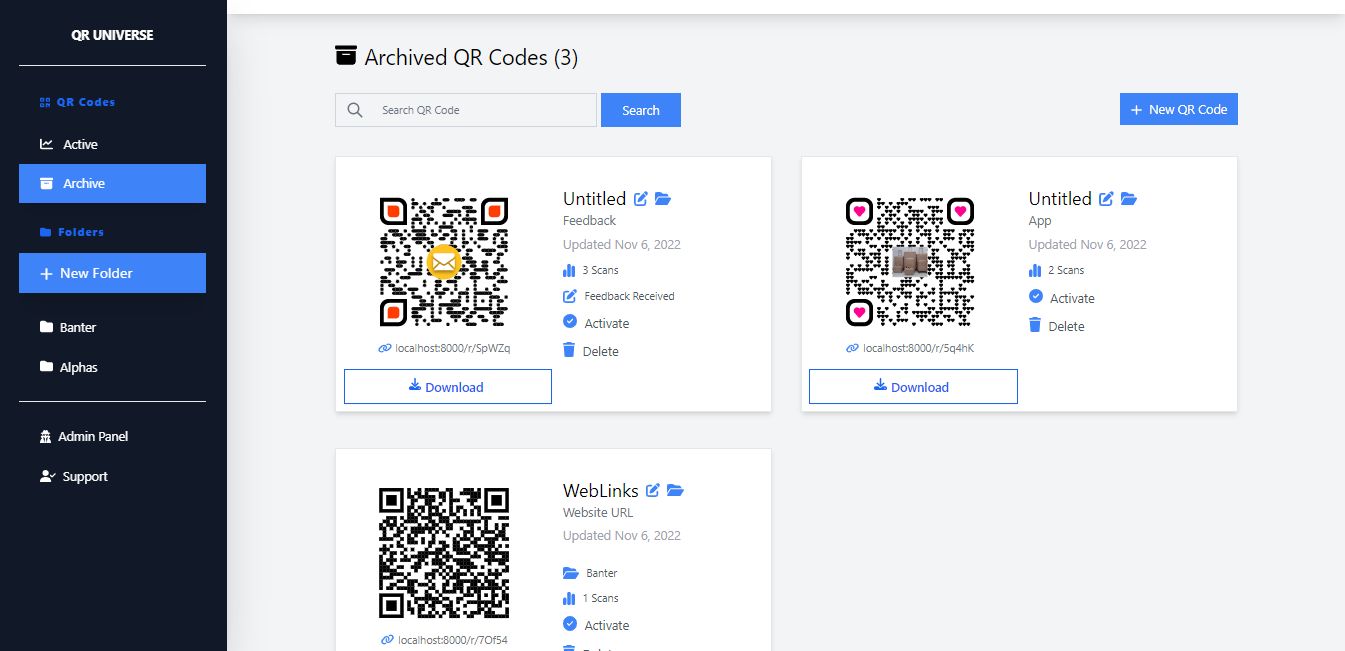Activate the WebLinks QR code

596,625
